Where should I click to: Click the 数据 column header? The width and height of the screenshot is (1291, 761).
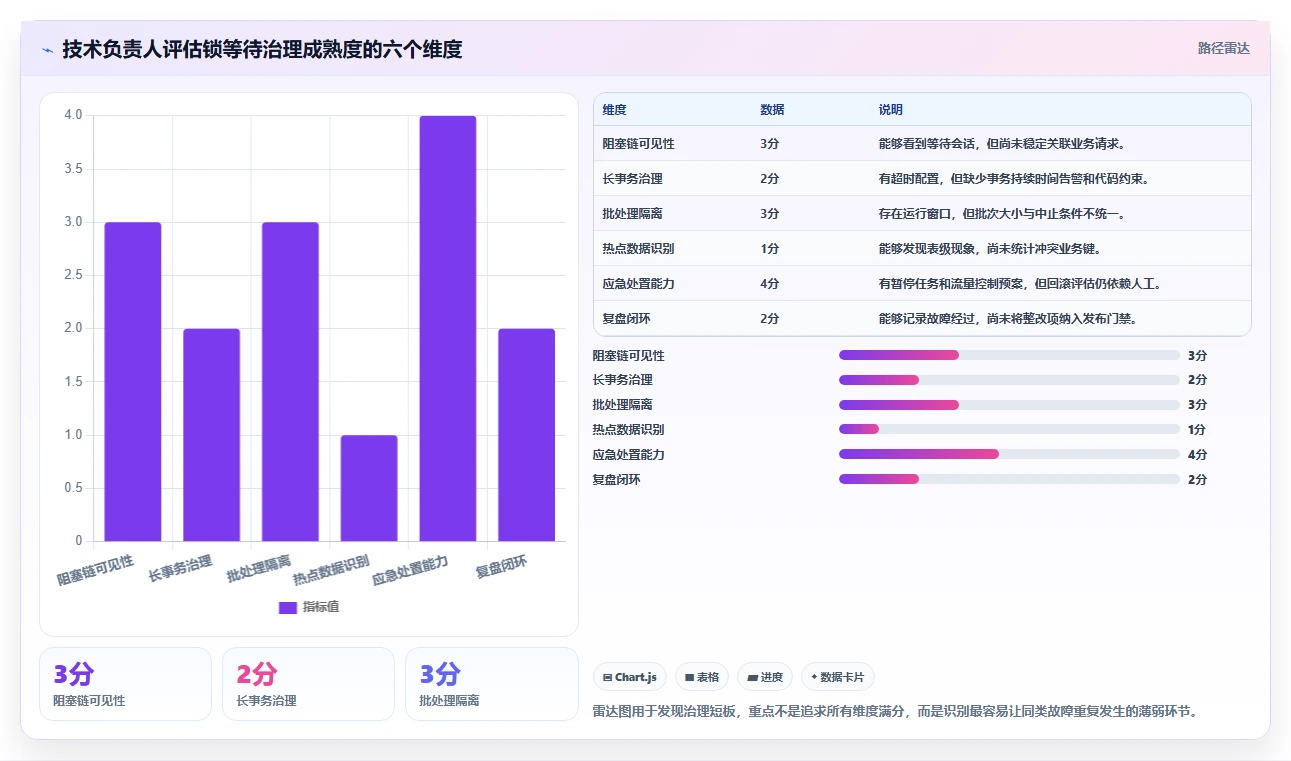772,109
